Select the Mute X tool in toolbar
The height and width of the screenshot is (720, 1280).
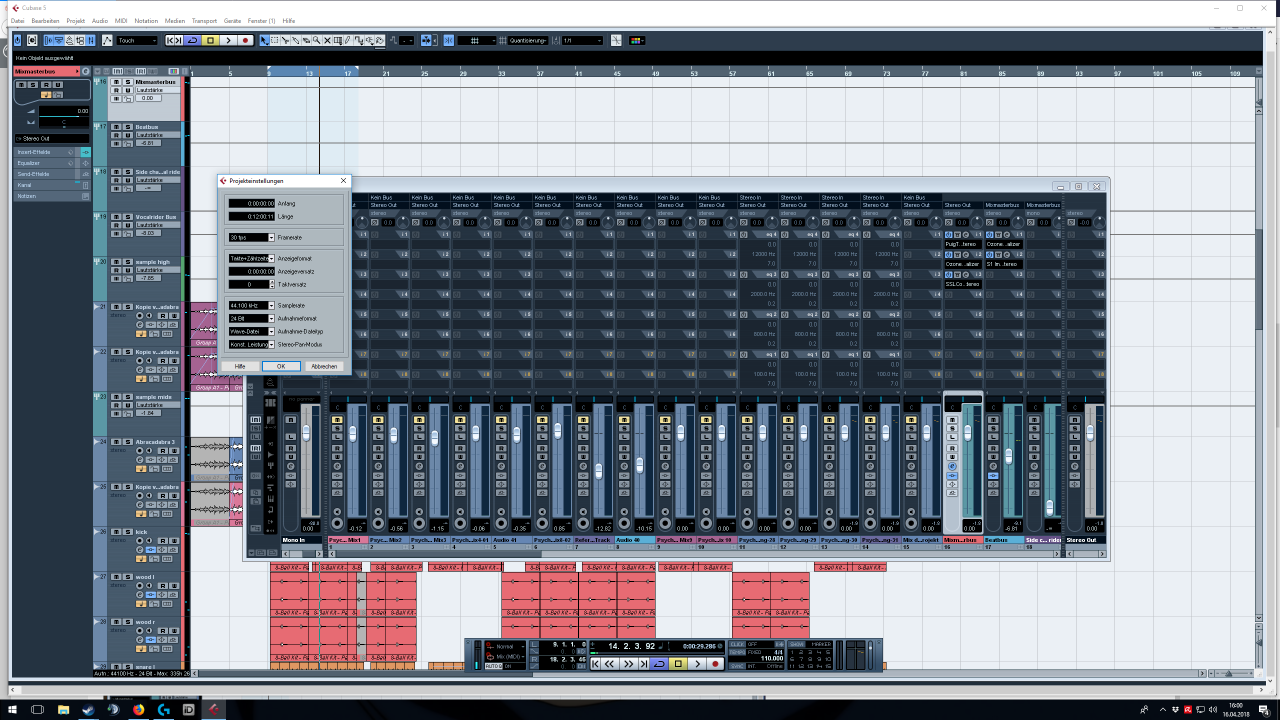[326, 40]
